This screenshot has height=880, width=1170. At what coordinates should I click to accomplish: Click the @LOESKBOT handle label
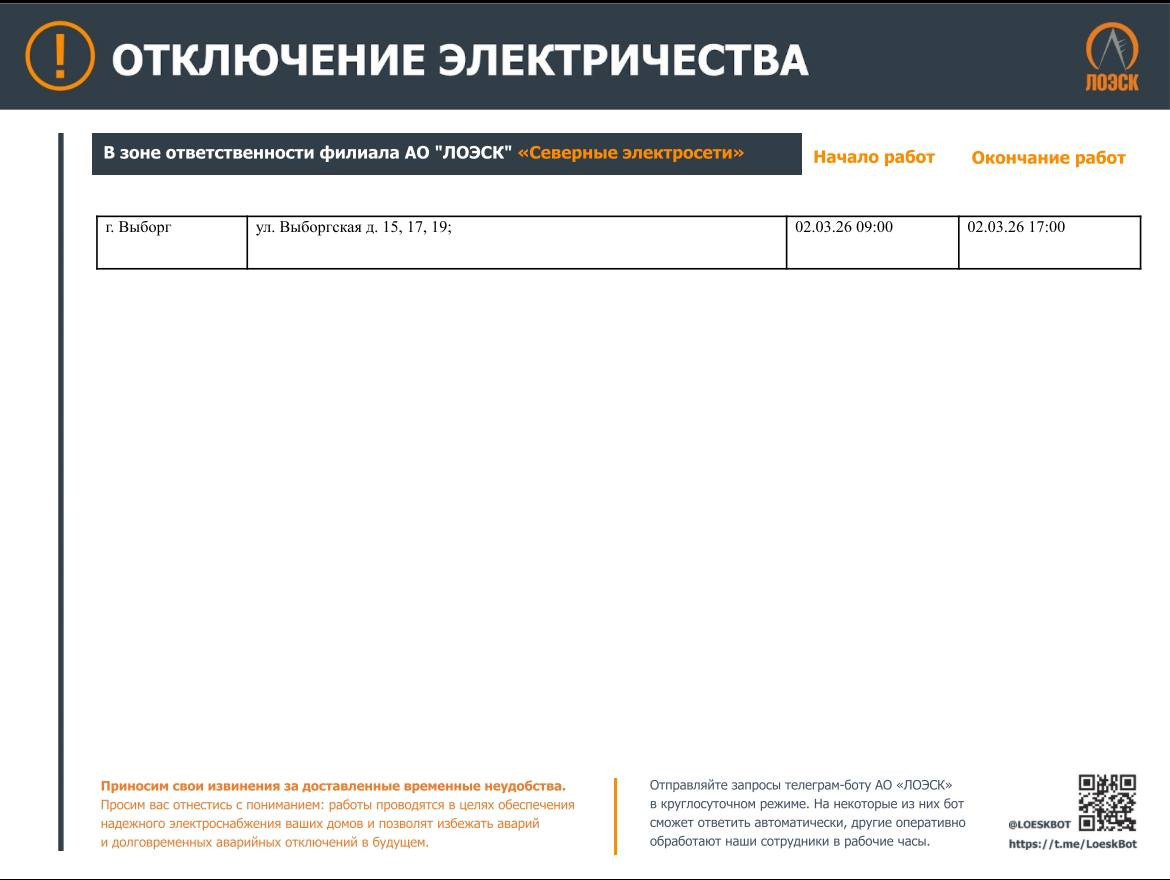(x=1039, y=825)
